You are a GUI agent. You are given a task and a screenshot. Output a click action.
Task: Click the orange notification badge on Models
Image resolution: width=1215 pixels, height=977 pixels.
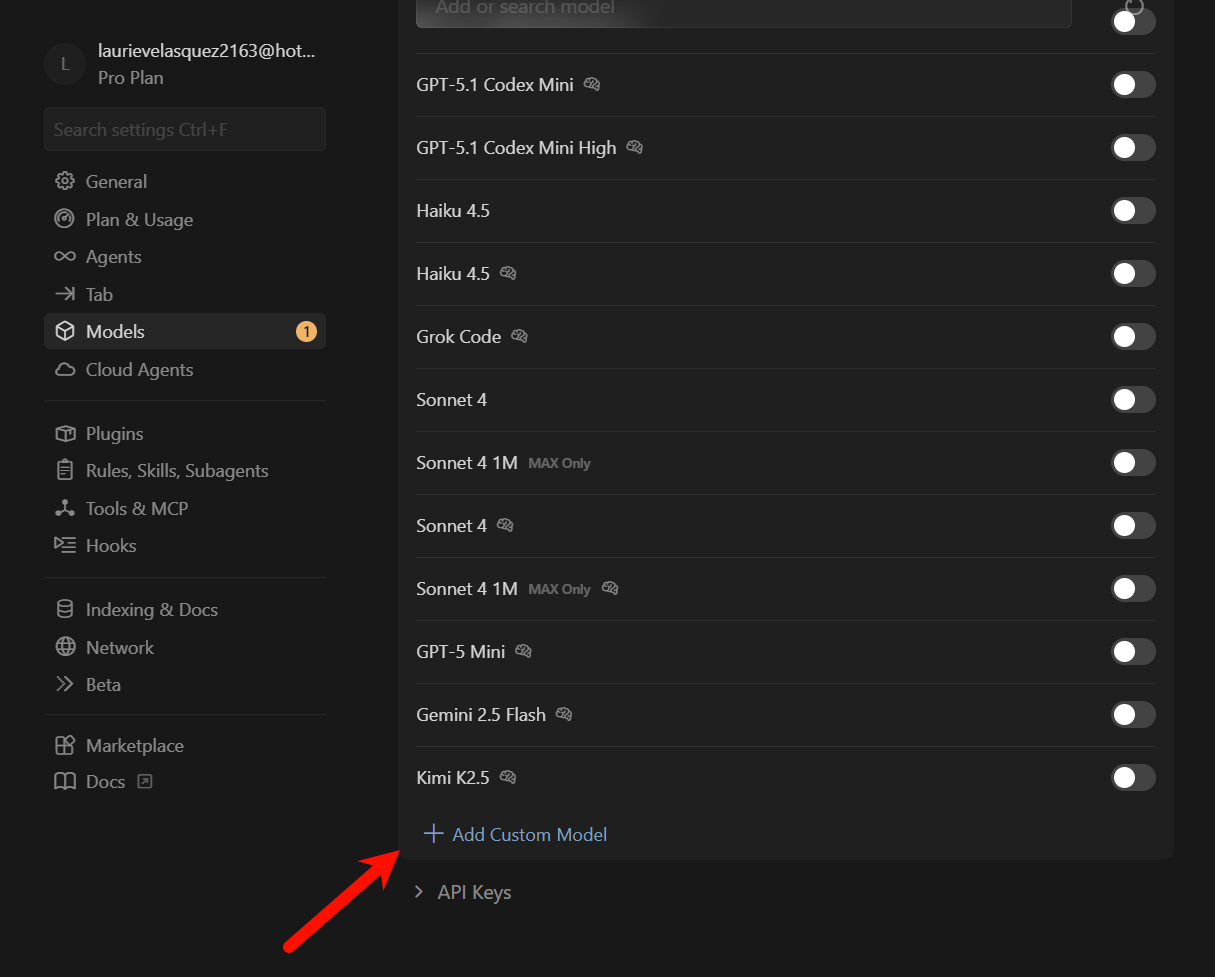pos(306,331)
